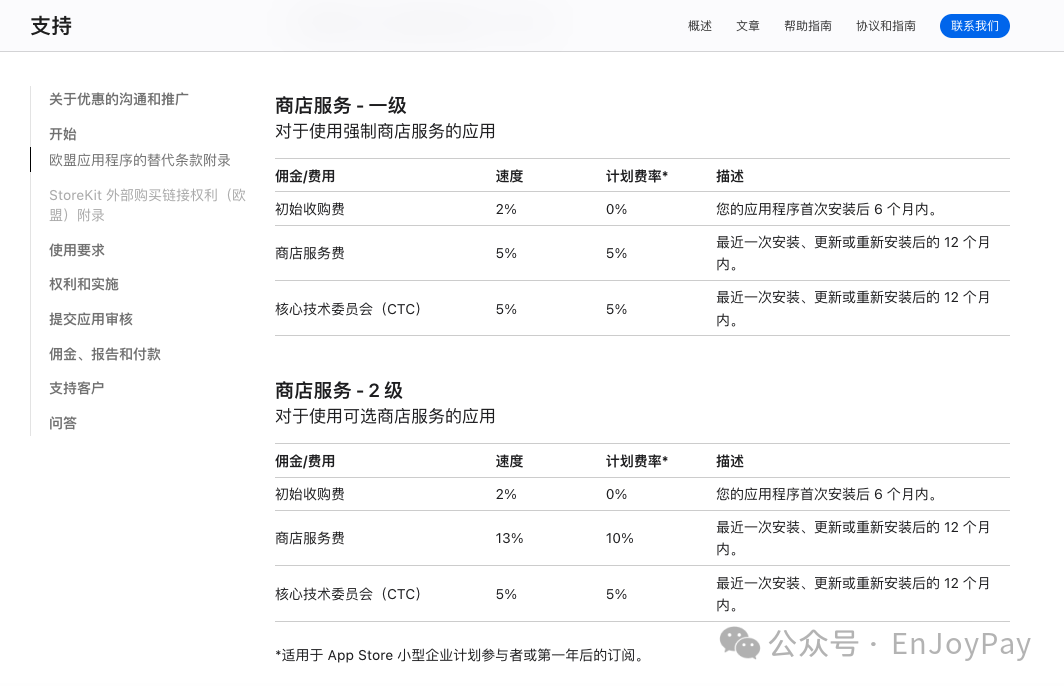Open the StoreKit 外部购买链接权利 sidebar link
Image resolution: width=1064 pixels, height=686 pixels.
tap(147, 205)
